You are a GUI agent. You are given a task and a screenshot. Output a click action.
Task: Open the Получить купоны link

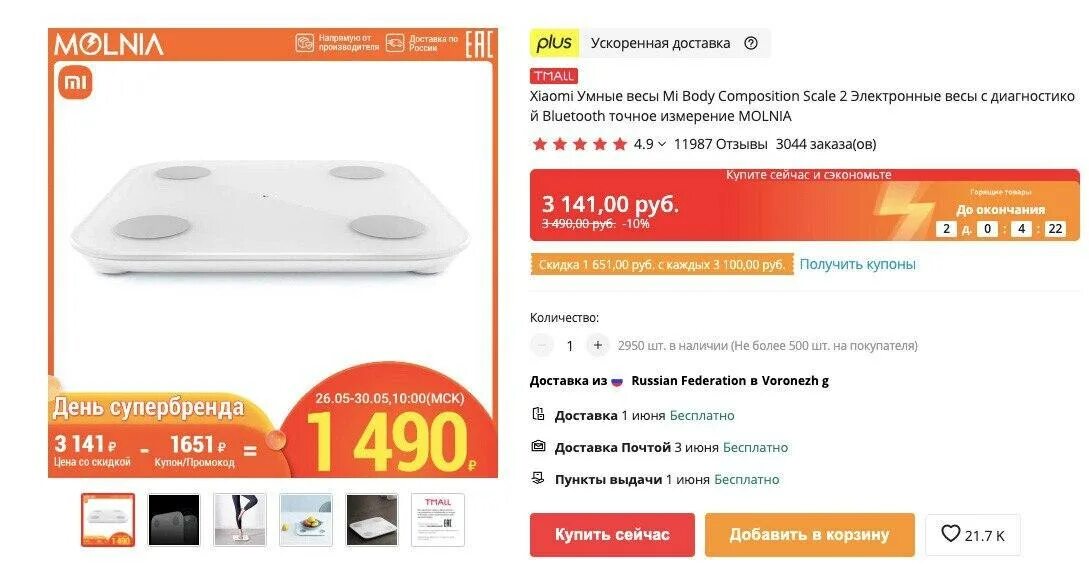[857, 264]
